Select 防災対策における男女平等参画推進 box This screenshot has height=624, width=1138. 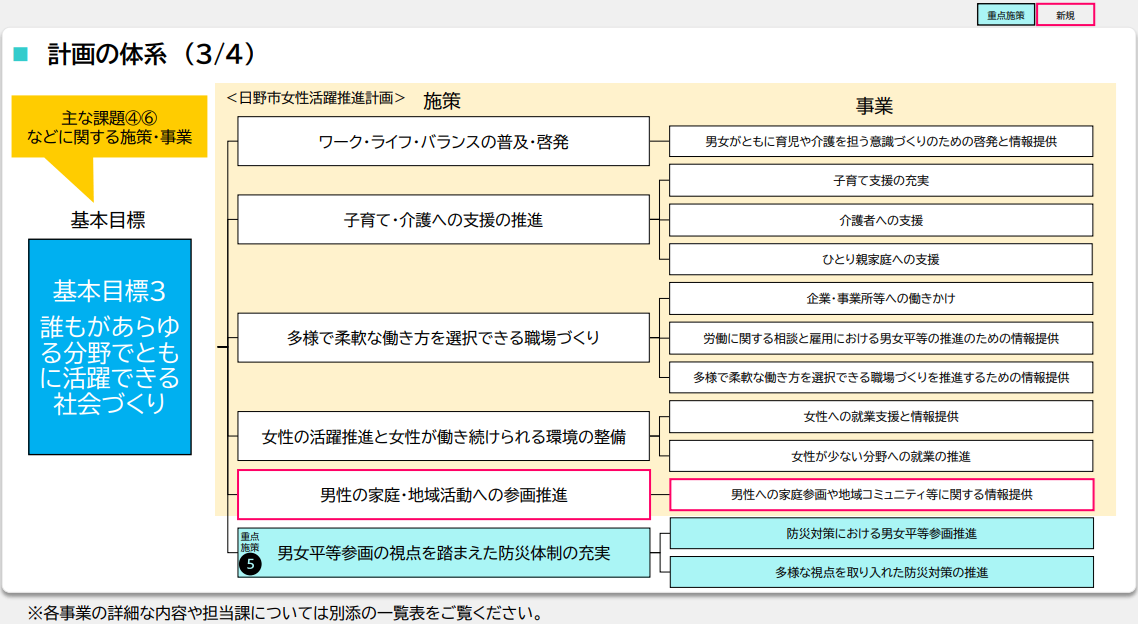pyautogui.click(x=881, y=533)
